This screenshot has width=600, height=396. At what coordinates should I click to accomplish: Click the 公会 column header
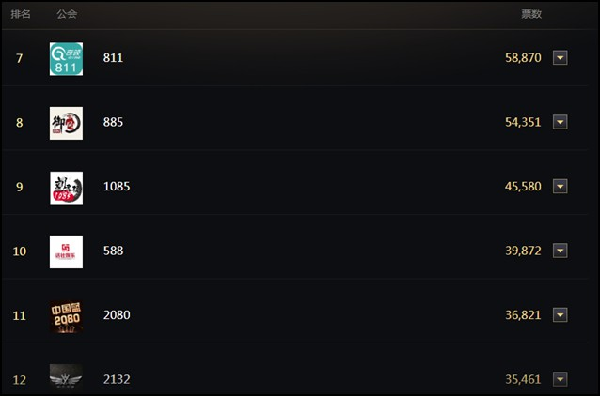(x=67, y=14)
